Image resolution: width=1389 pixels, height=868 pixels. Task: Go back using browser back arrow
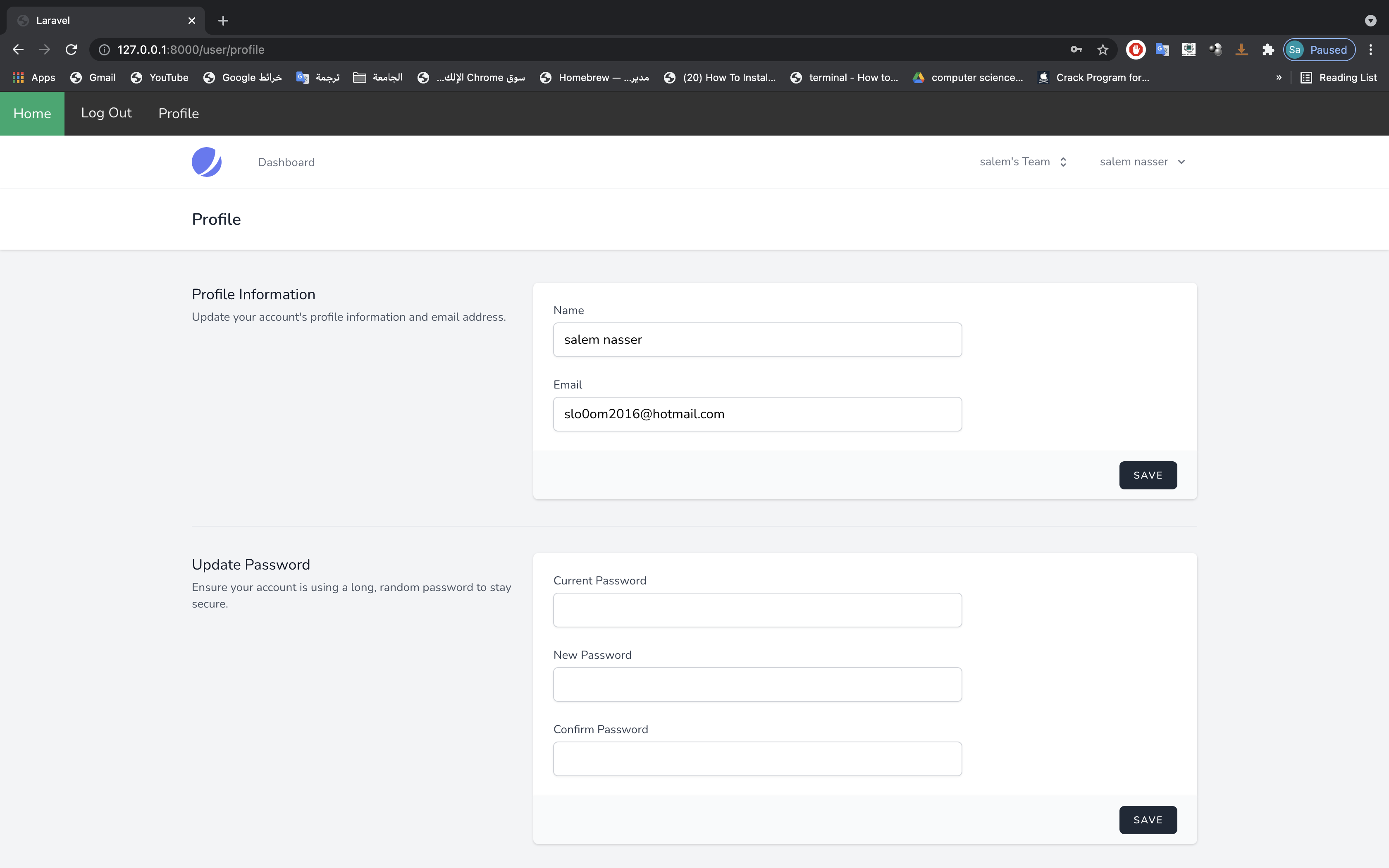[18, 50]
